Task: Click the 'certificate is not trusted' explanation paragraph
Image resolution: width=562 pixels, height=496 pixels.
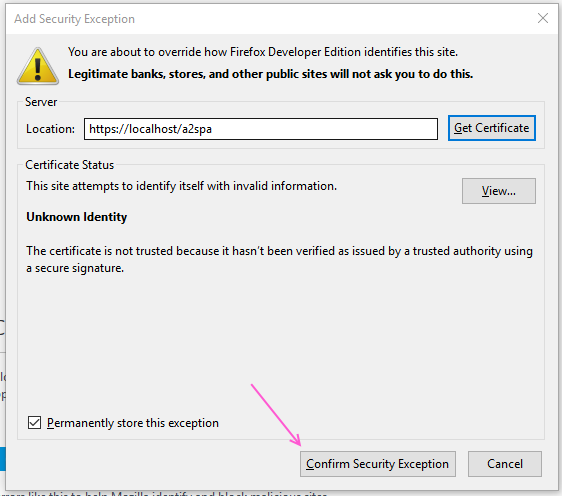Action: (x=279, y=259)
